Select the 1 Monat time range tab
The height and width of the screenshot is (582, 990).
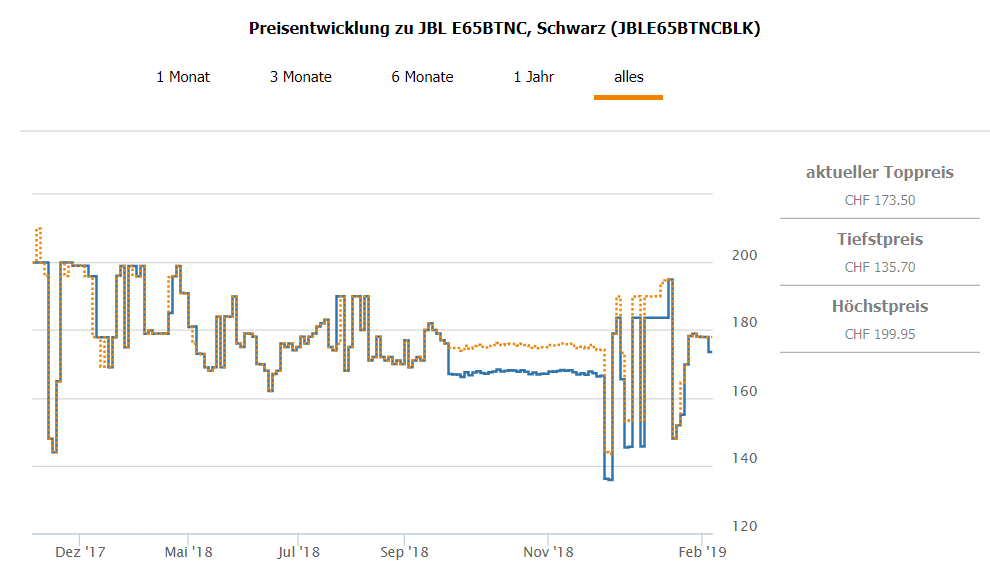pyautogui.click(x=183, y=77)
